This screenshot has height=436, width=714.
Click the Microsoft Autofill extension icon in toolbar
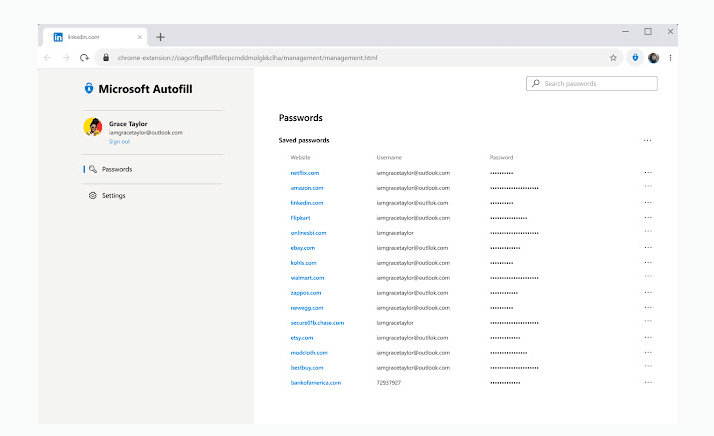point(635,58)
